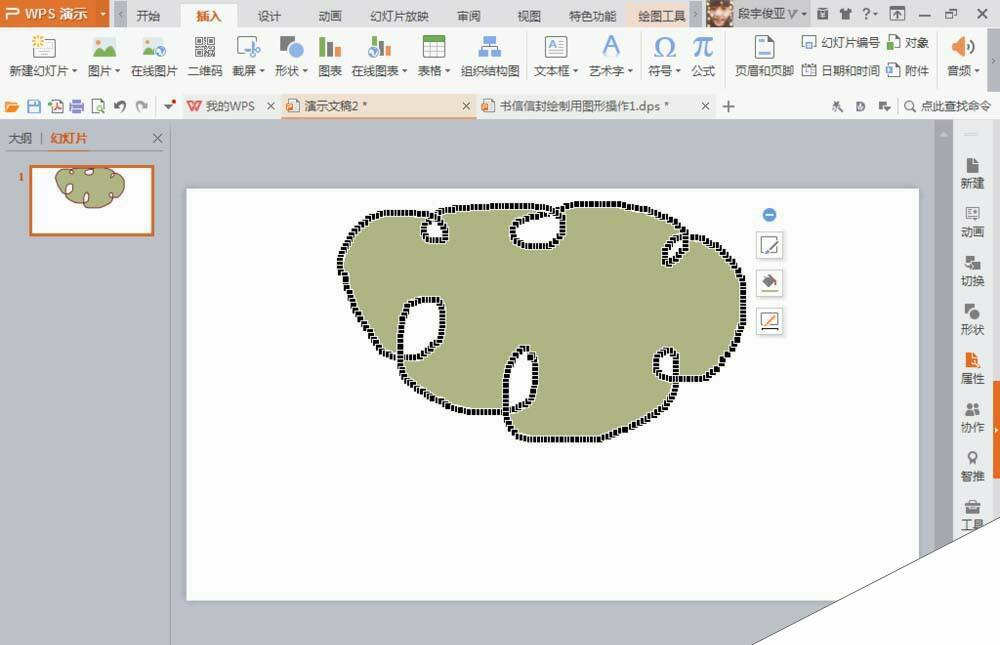
Task: Insert a date and time (日期和时间)
Action: pyautogui.click(x=843, y=70)
